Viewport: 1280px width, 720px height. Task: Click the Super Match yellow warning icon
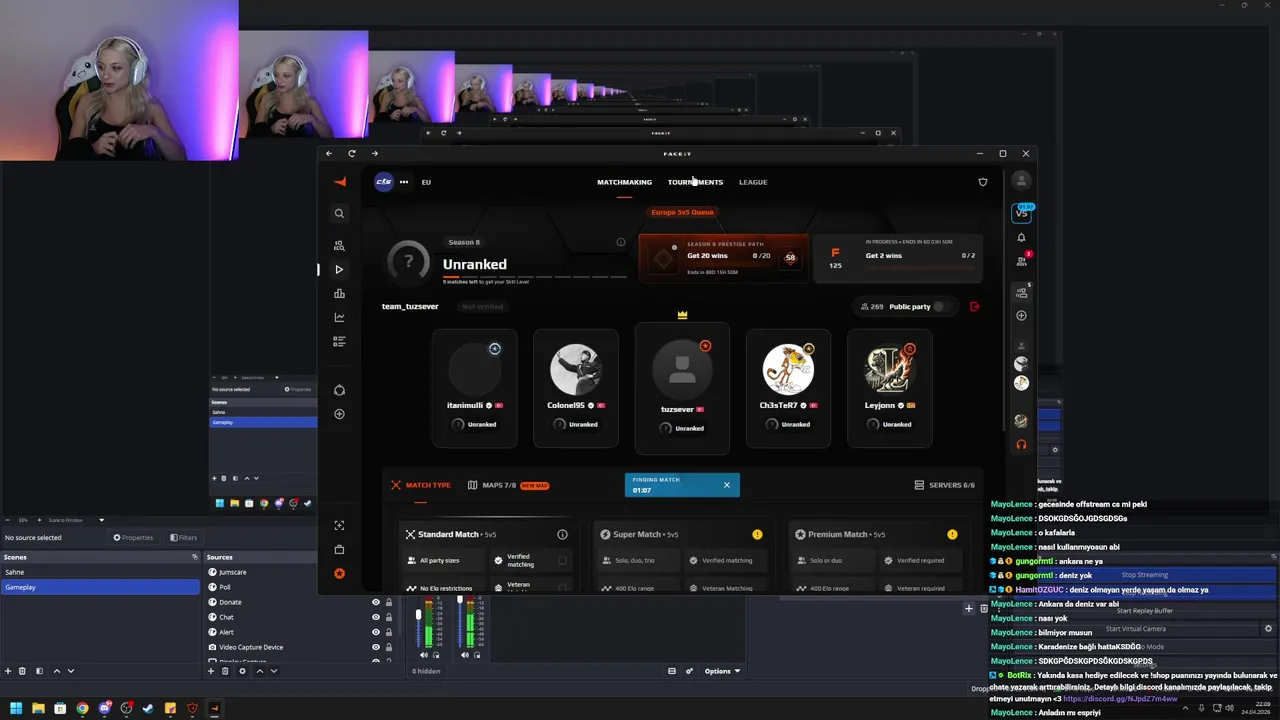click(x=757, y=534)
